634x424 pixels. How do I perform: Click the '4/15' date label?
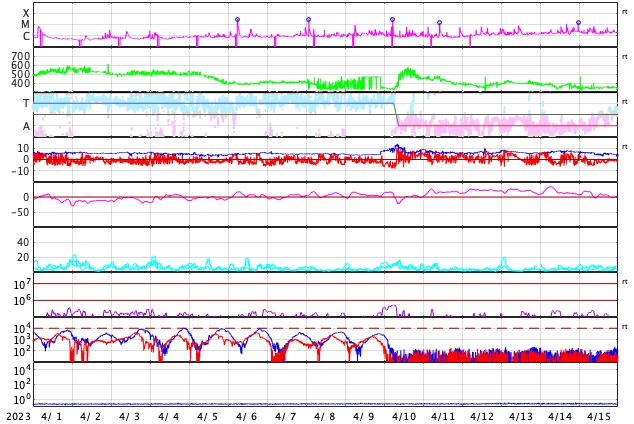pos(599,417)
